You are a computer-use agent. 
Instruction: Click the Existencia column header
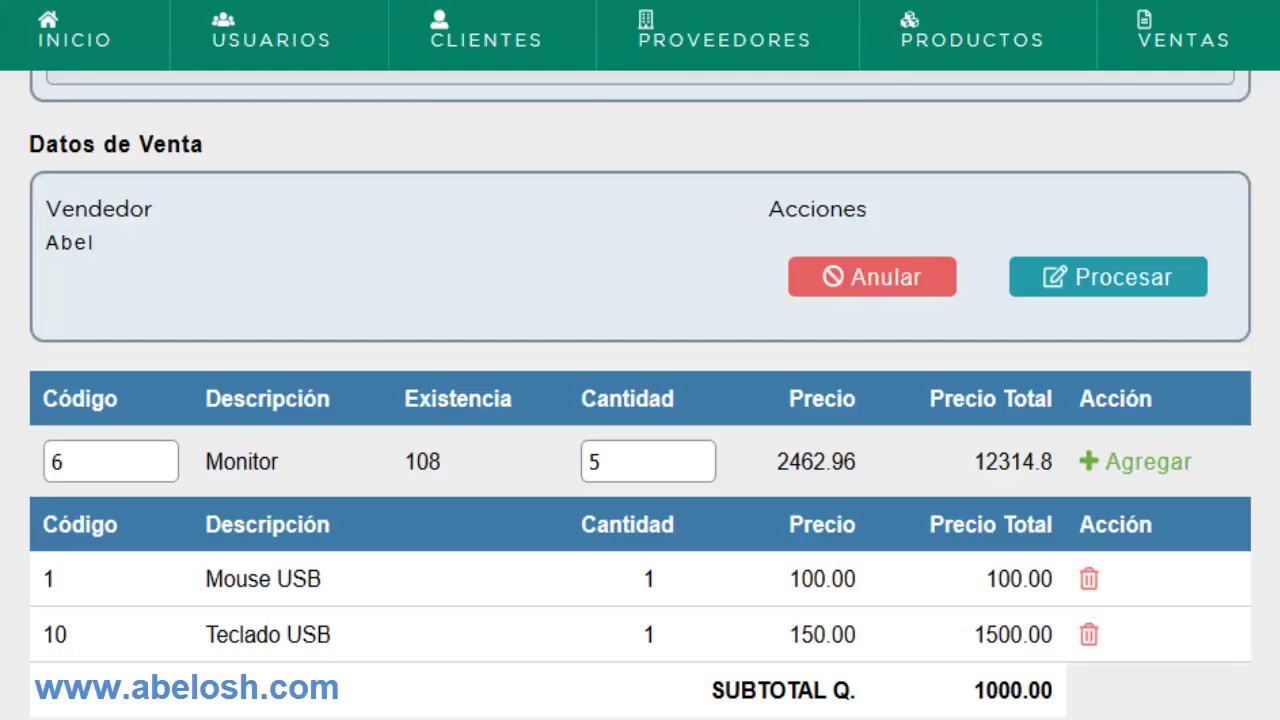[x=458, y=398]
